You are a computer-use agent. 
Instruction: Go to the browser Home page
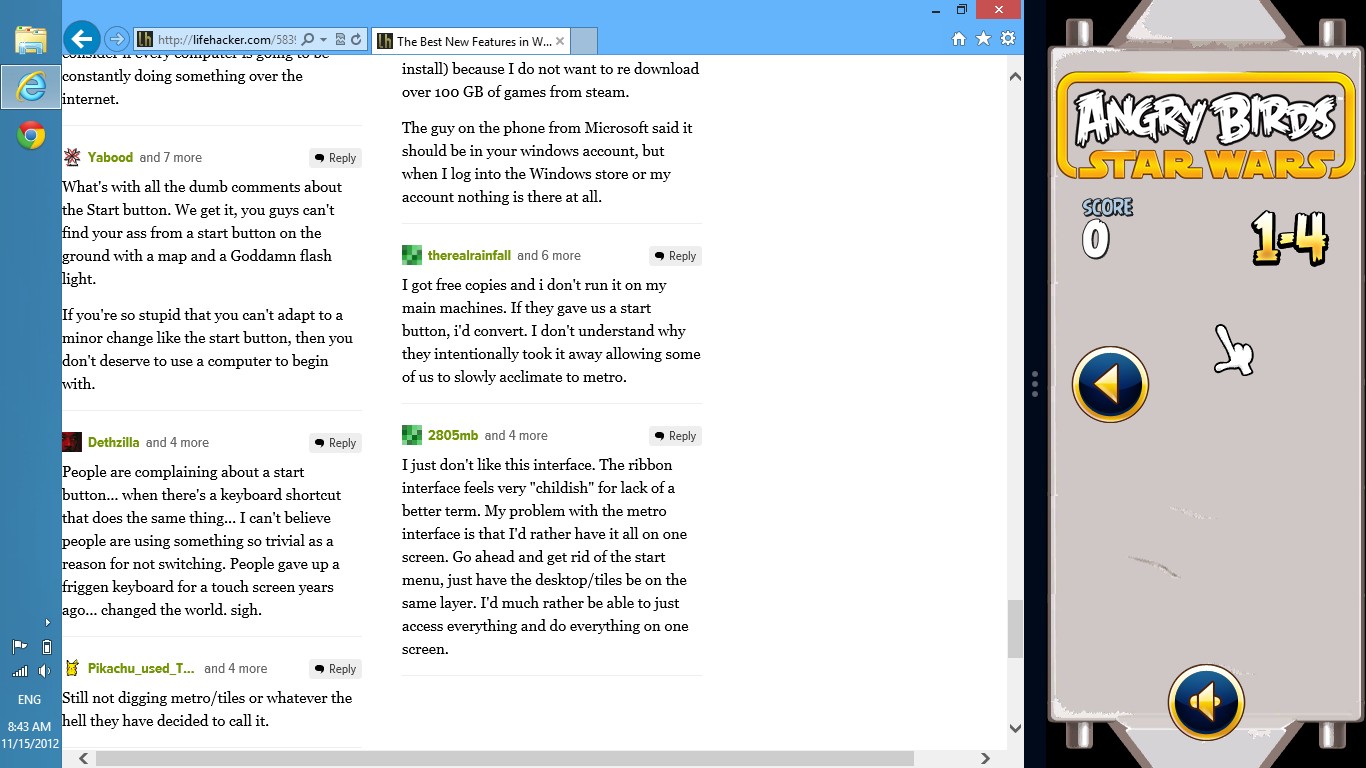958,38
